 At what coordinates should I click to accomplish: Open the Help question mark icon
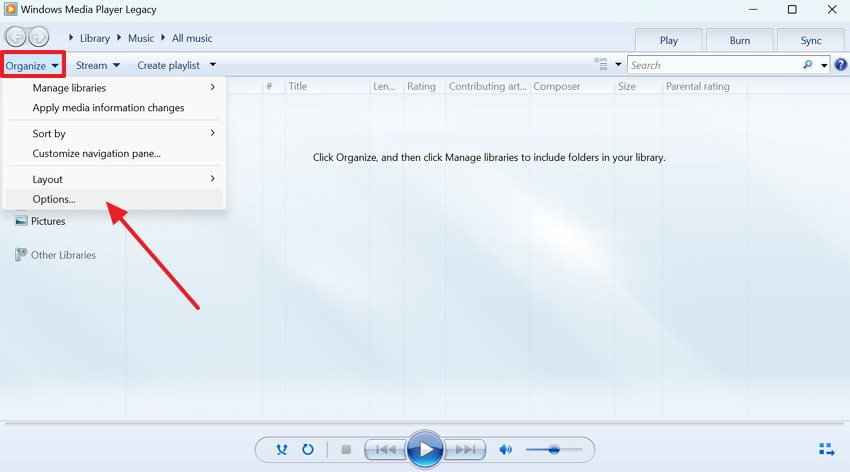click(841, 65)
